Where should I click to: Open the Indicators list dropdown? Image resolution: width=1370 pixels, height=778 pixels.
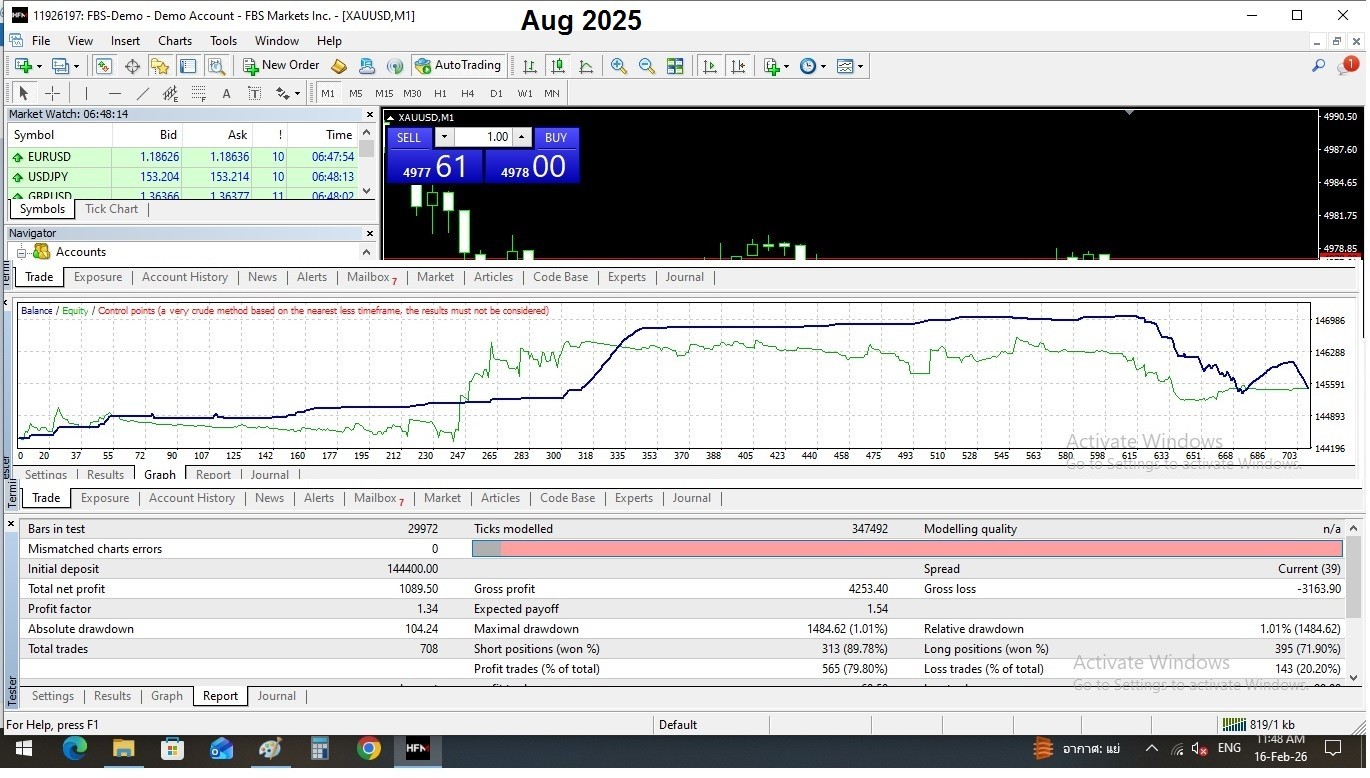pyautogui.click(x=776, y=66)
